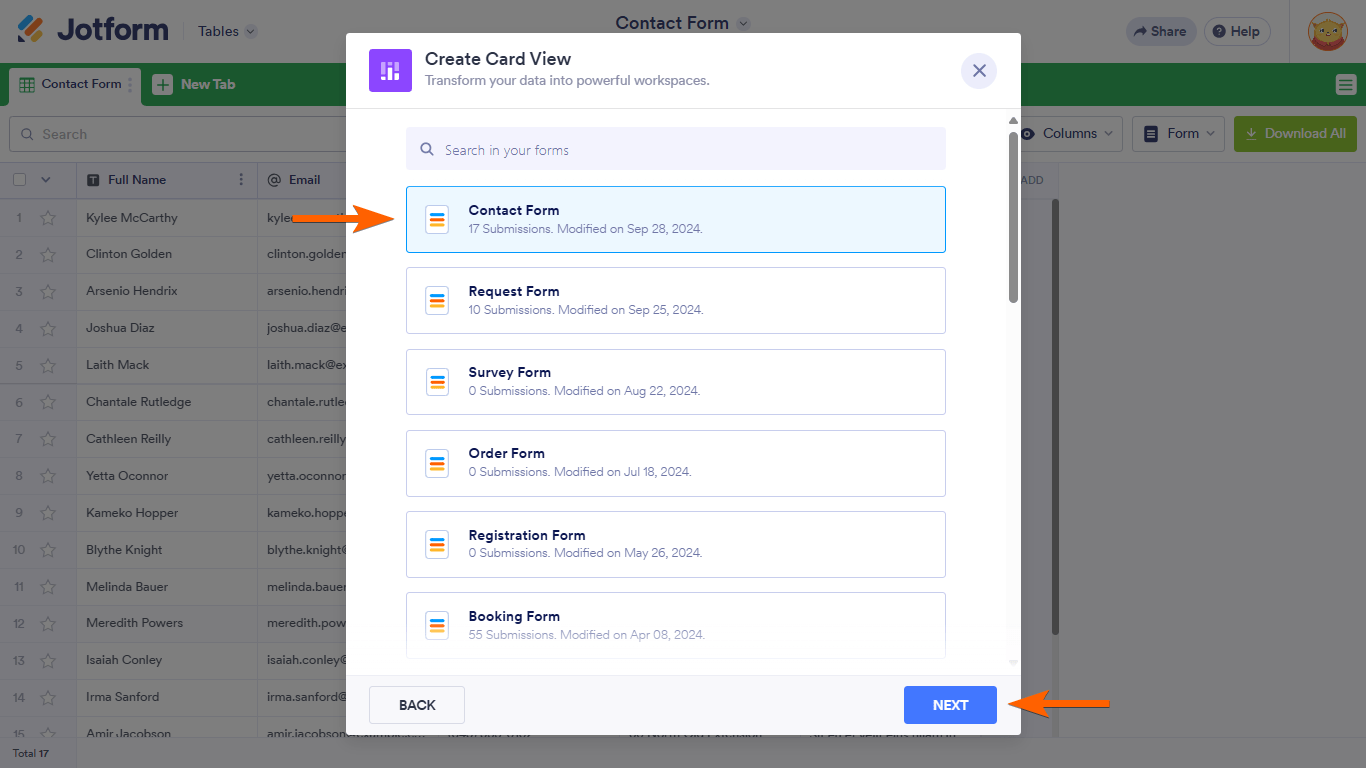The height and width of the screenshot is (768, 1366).
Task: Star the Arsenio Hendrix row
Action: click(47, 291)
